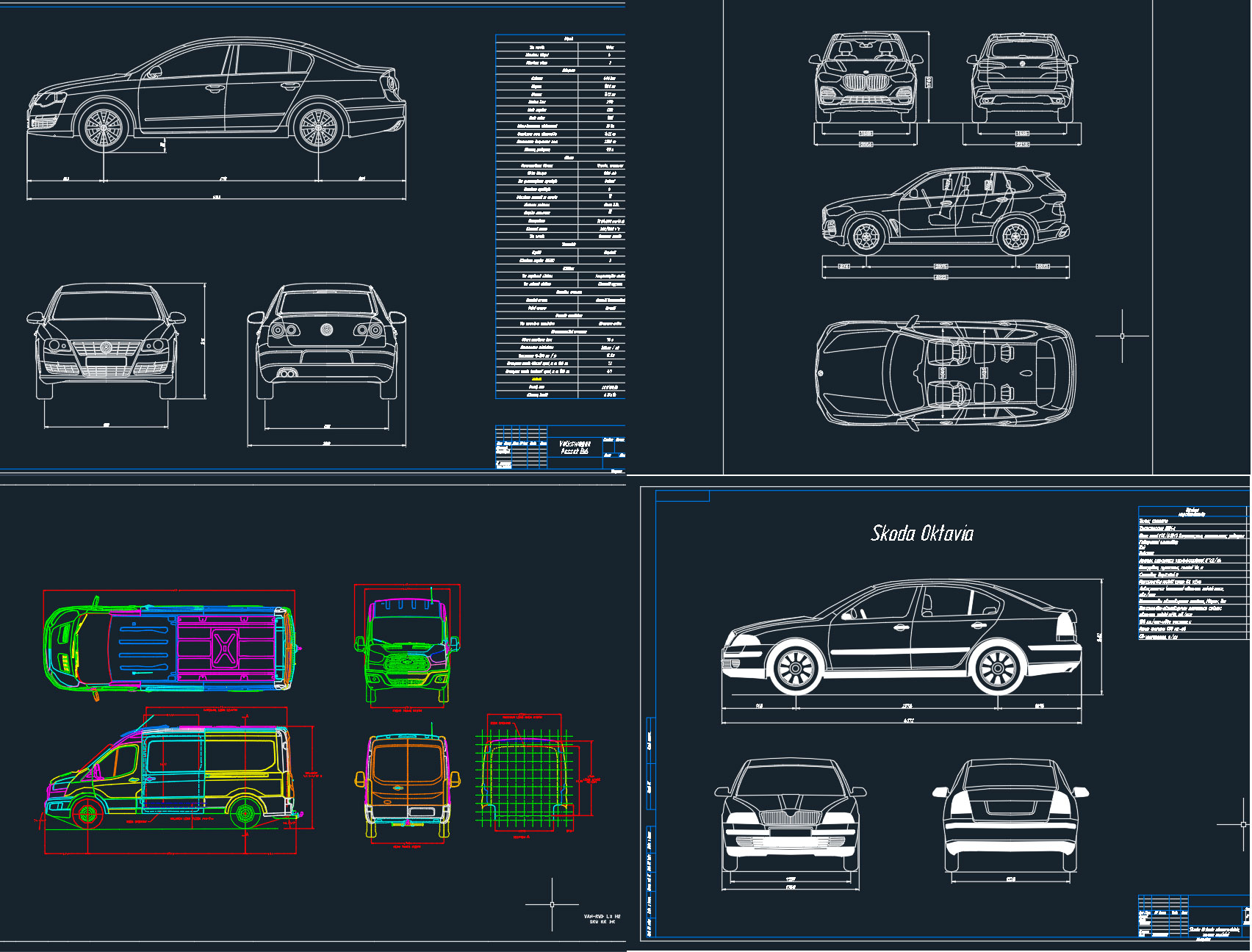Select the green grid cargo opening diagram
1252x952 pixels.
(x=525, y=779)
